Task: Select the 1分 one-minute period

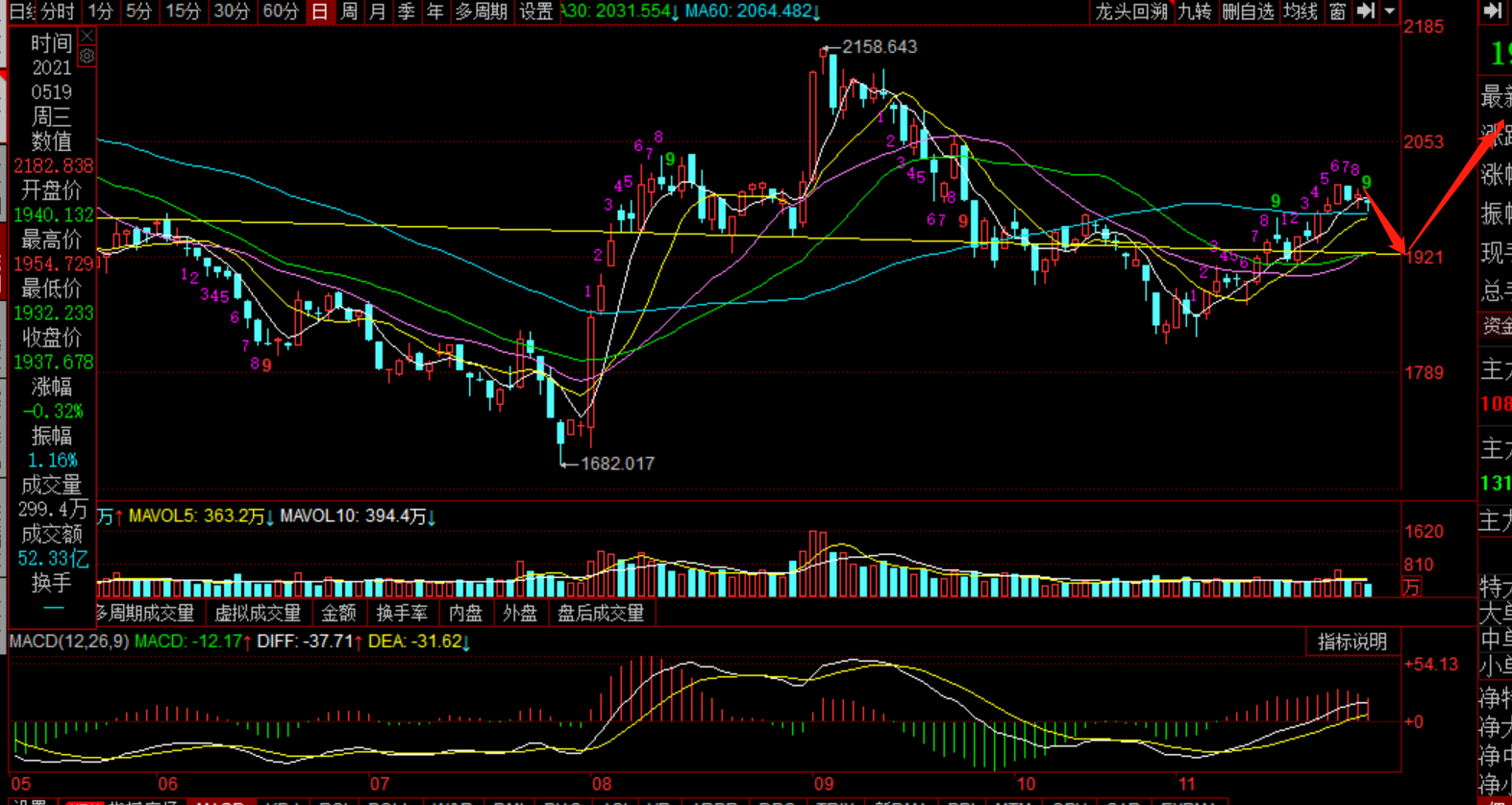Action: click(x=100, y=12)
